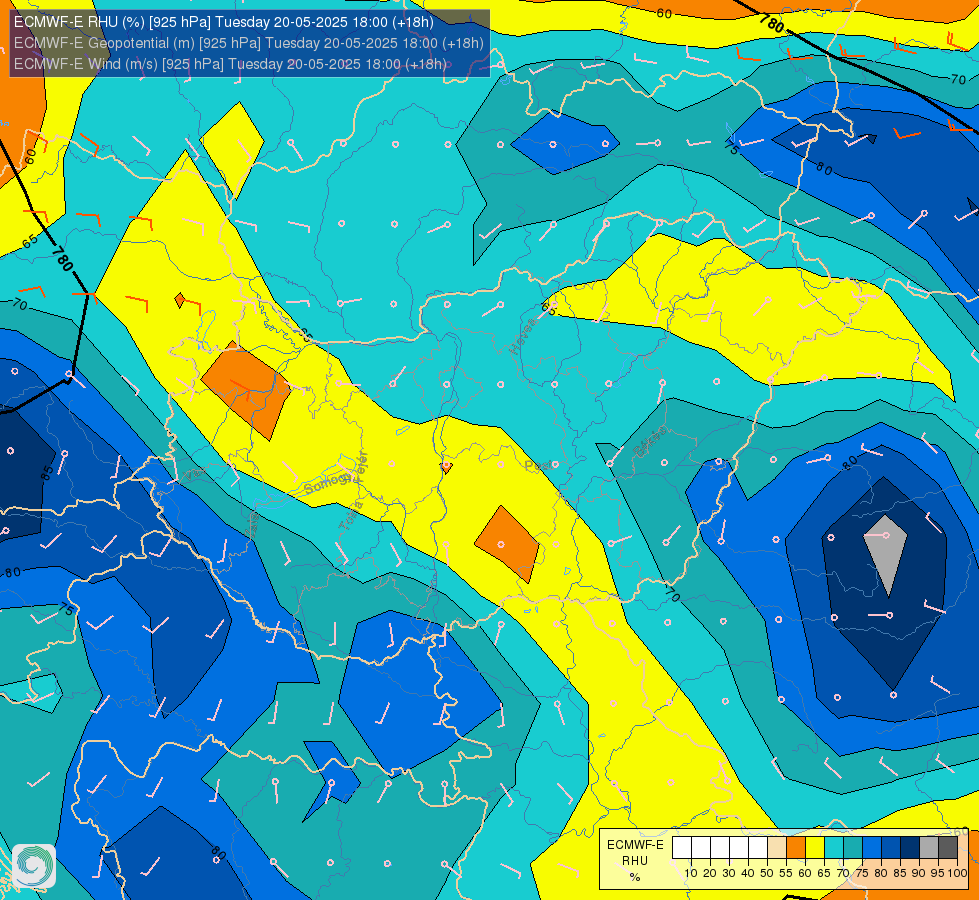This screenshot has height=900, width=979.
Task: Pick the yellow 60-65% legend swatch
Action: pyautogui.click(x=815, y=848)
